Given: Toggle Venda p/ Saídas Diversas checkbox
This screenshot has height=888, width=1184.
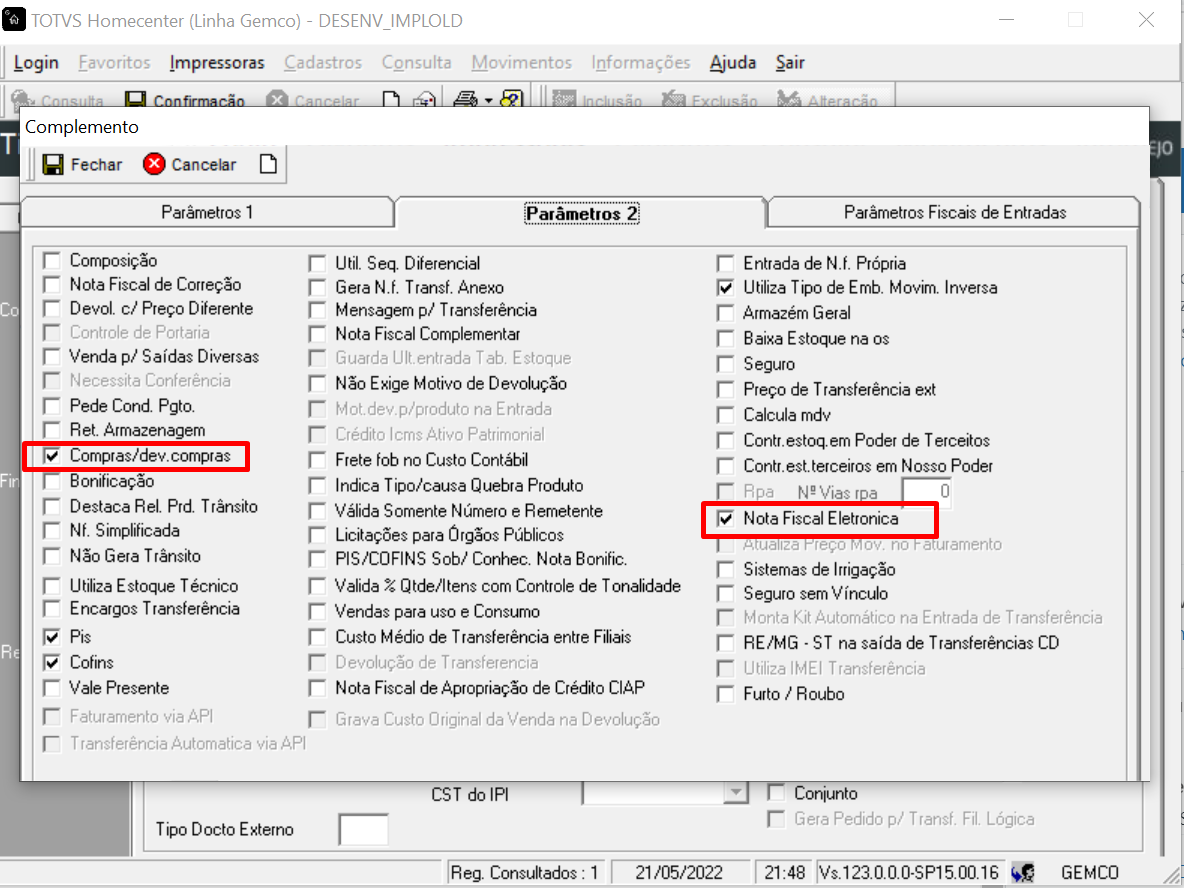Looking at the screenshot, I should [x=51, y=357].
